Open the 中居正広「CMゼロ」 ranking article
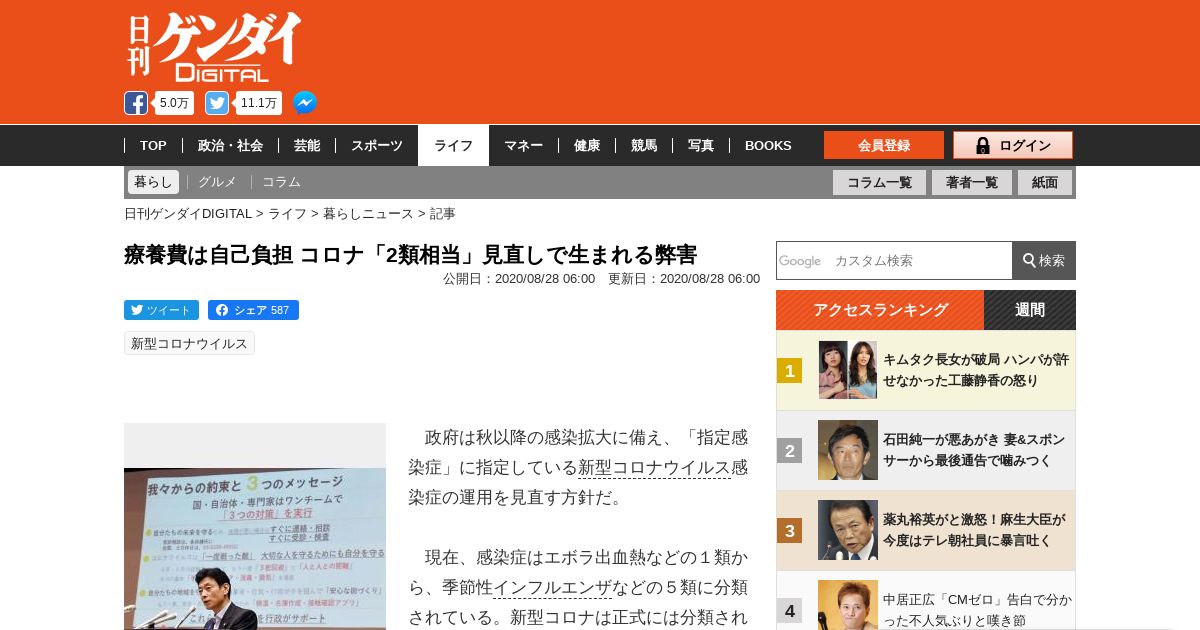1200x630 pixels. pos(977,610)
